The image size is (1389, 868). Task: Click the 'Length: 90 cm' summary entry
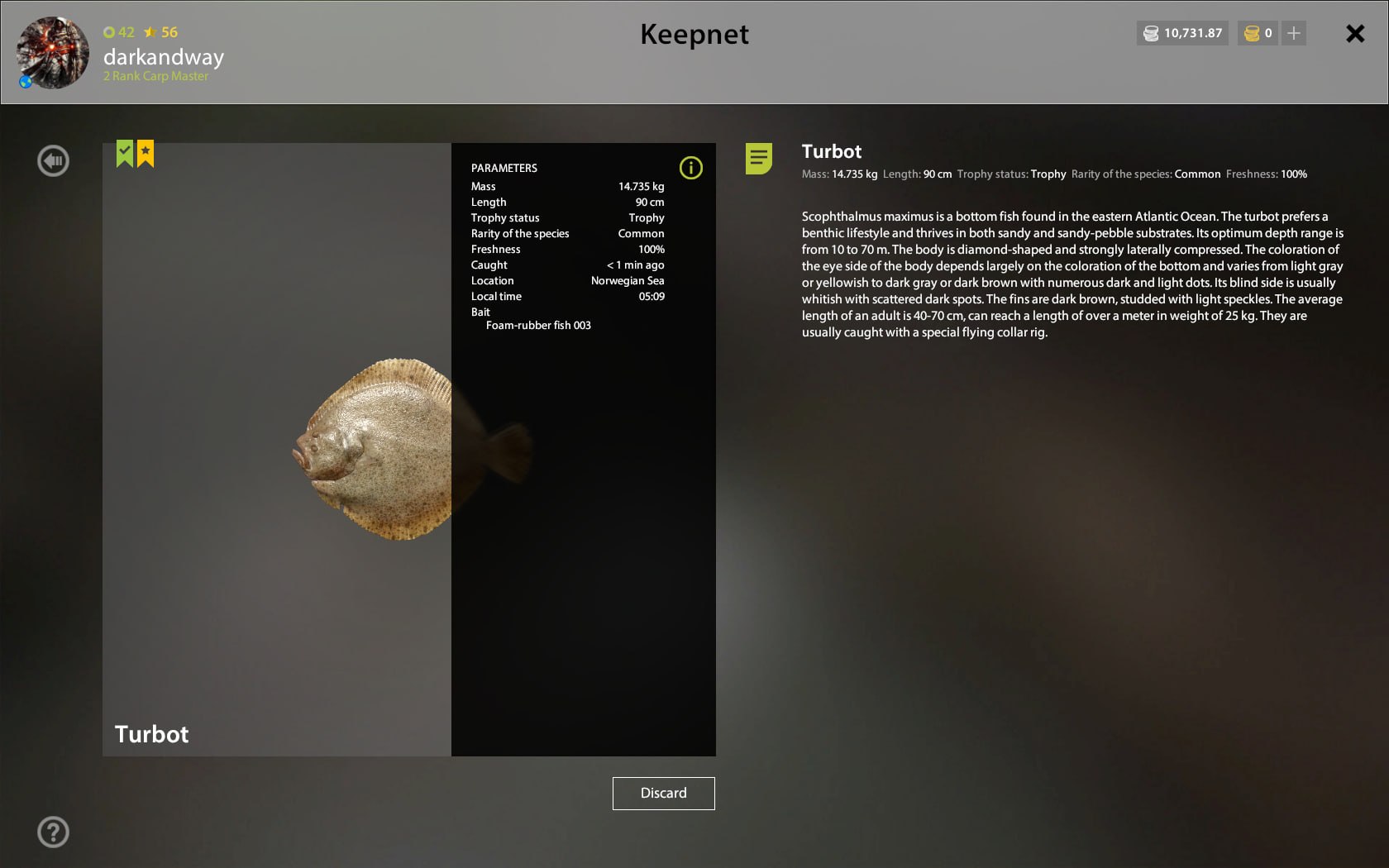(918, 174)
